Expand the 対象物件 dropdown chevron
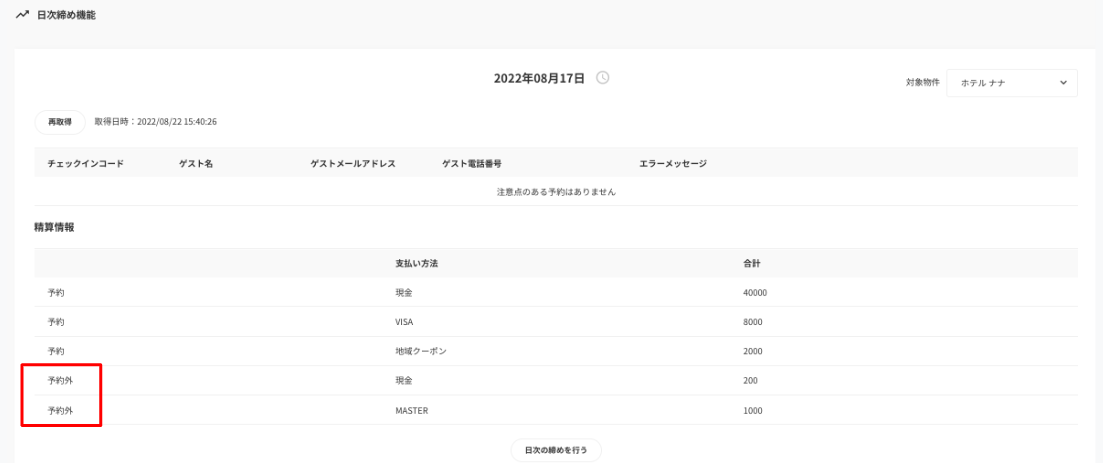 [x=1063, y=83]
